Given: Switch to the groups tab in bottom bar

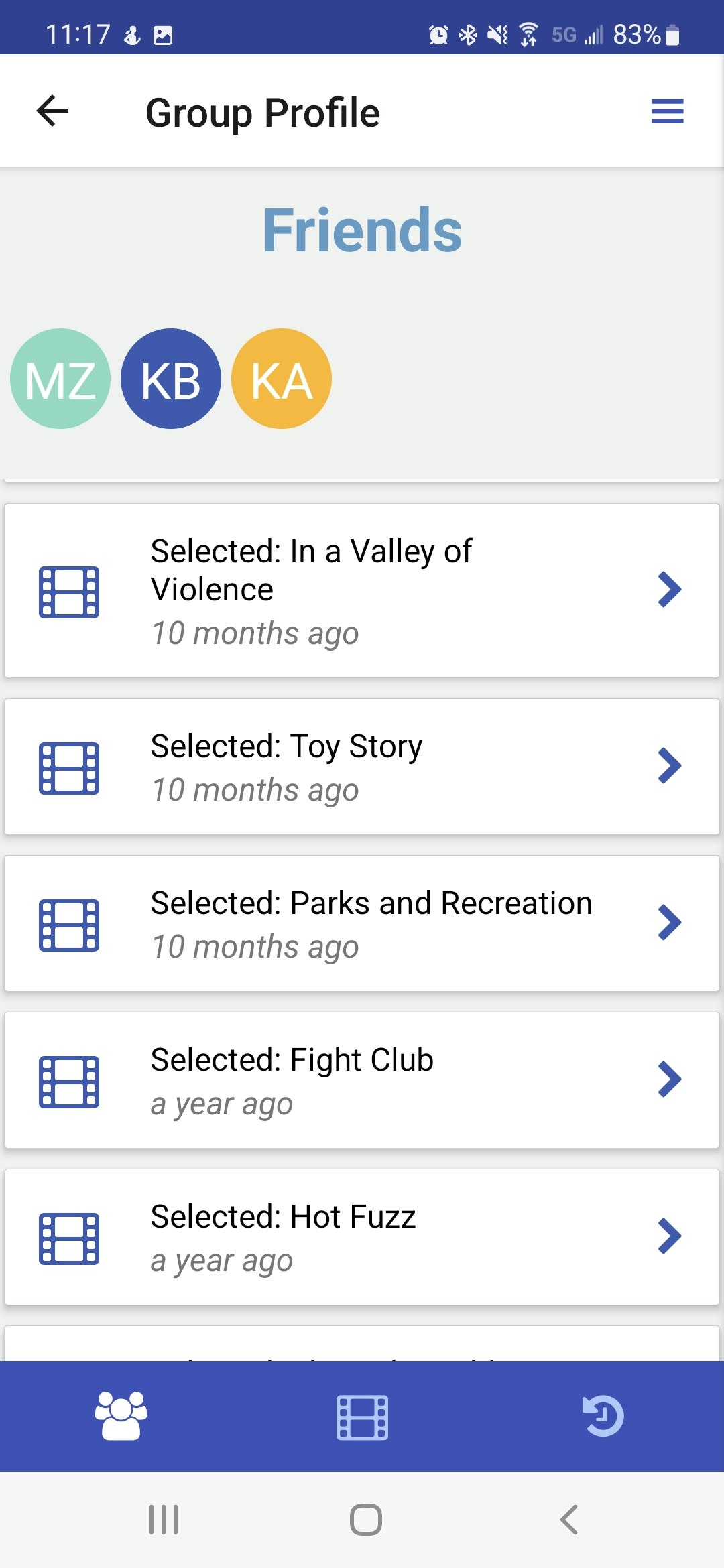Looking at the screenshot, I should tap(121, 1416).
